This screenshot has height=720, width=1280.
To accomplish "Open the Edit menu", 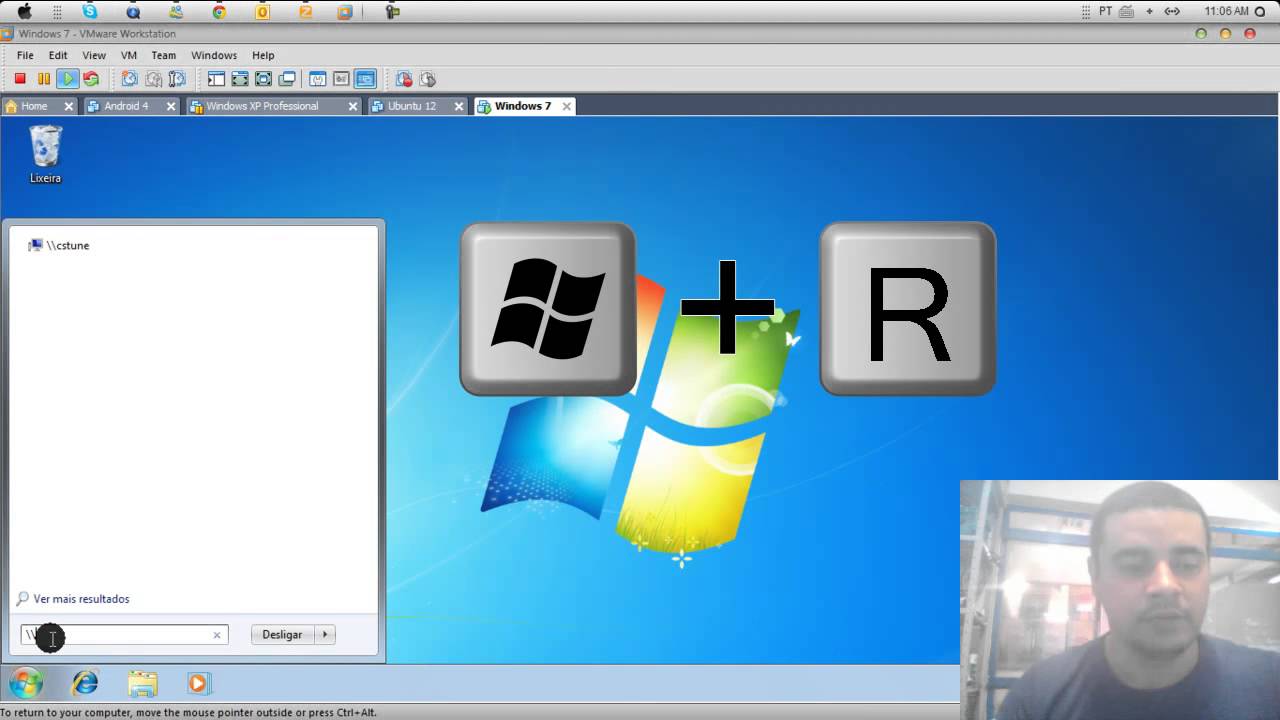I will [x=58, y=55].
